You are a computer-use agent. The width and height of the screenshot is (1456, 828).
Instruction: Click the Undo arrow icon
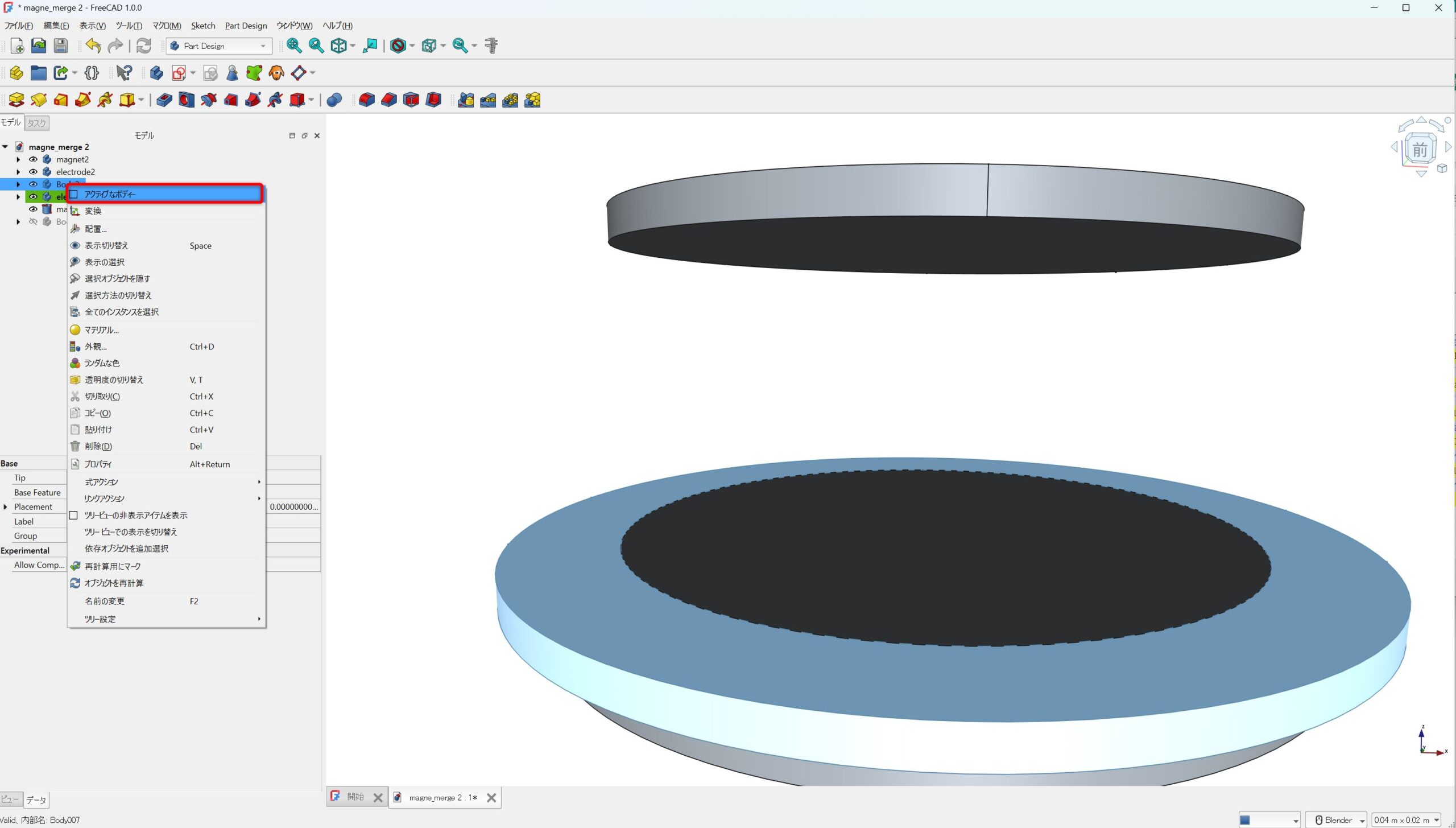pyautogui.click(x=93, y=46)
